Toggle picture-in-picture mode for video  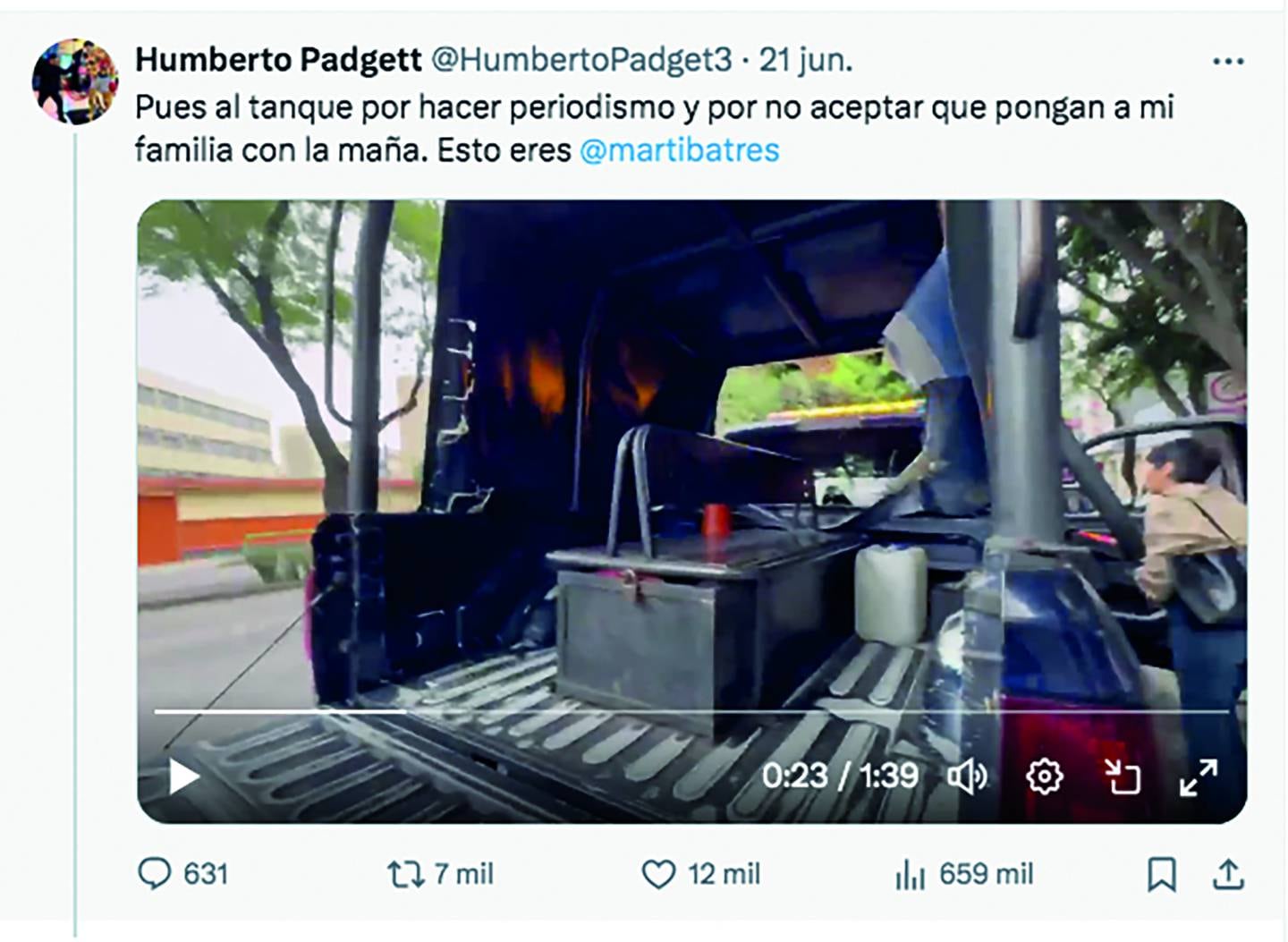coord(1121,777)
